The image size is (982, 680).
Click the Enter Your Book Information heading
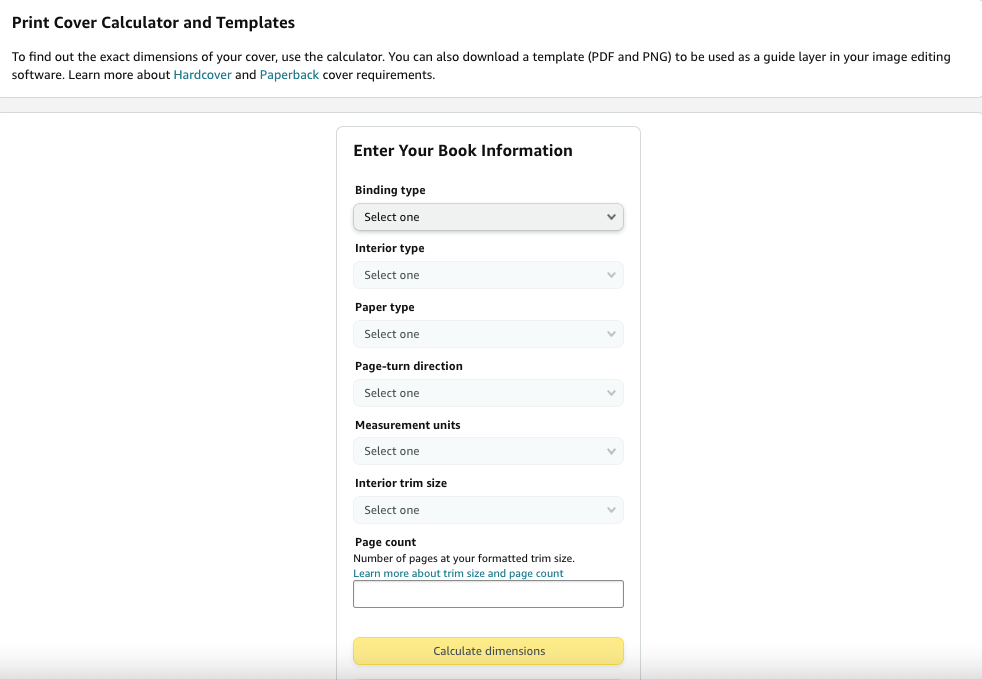point(463,151)
